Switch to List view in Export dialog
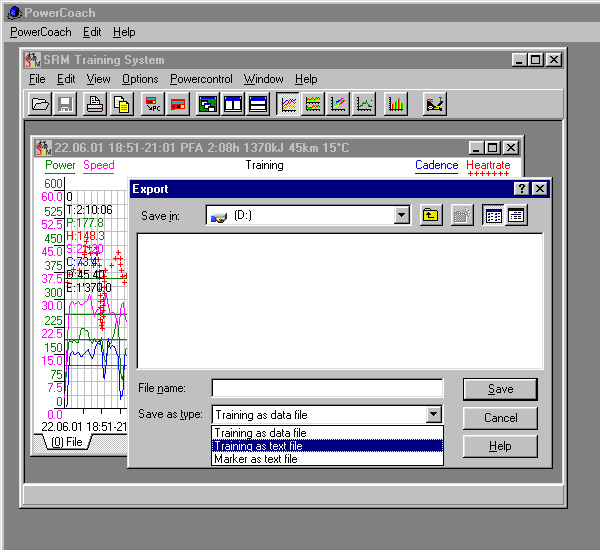Screen dimensions: 600x550 point(493,215)
